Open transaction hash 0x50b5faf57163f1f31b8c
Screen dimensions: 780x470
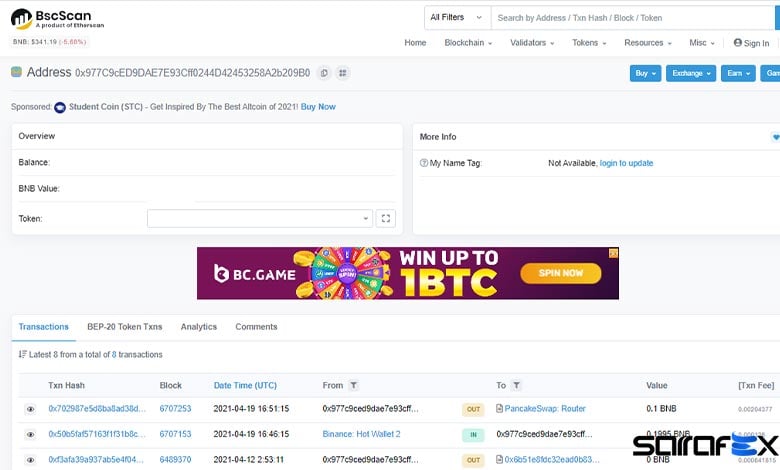coord(97,434)
